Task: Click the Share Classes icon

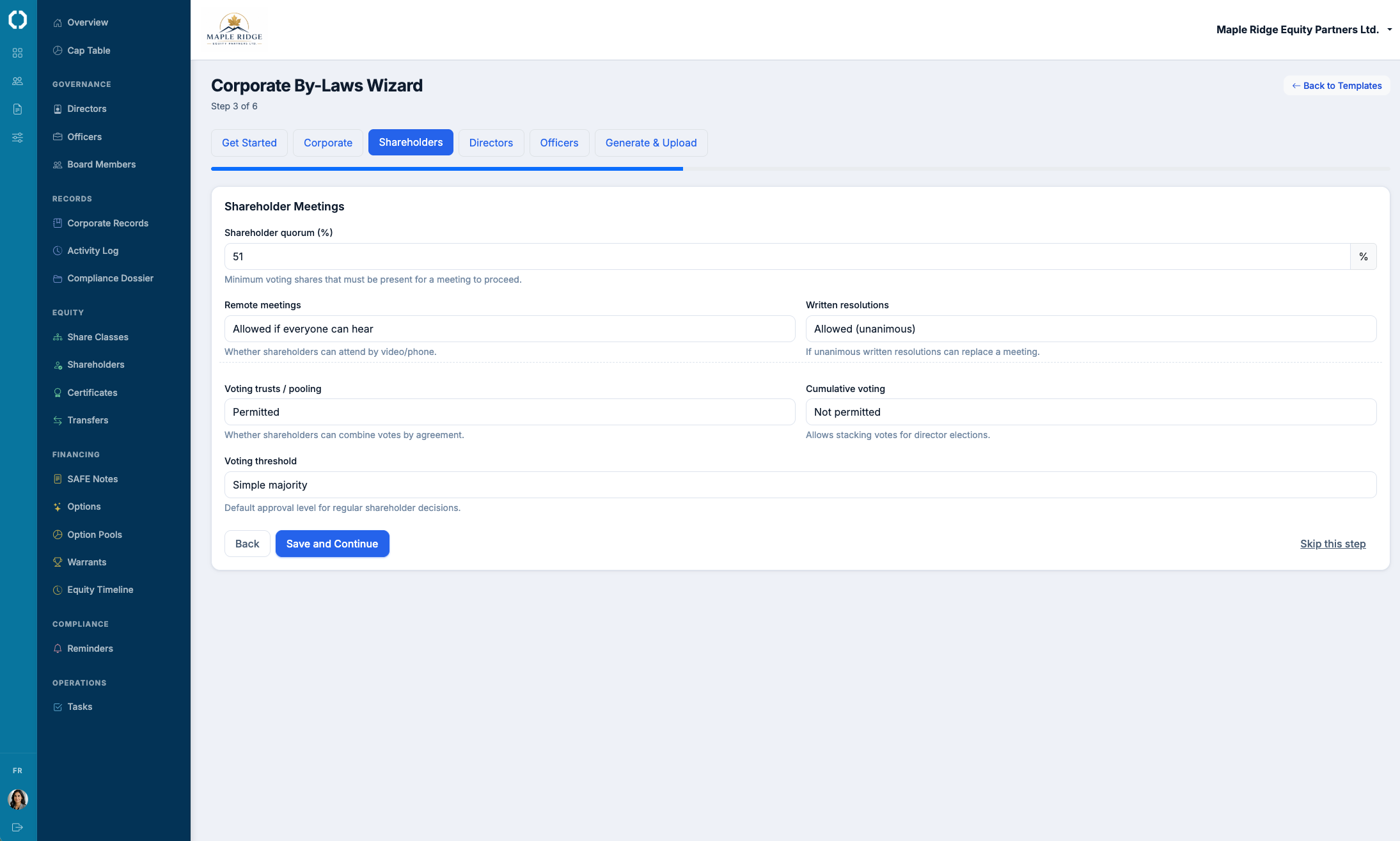Action: coord(58,337)
